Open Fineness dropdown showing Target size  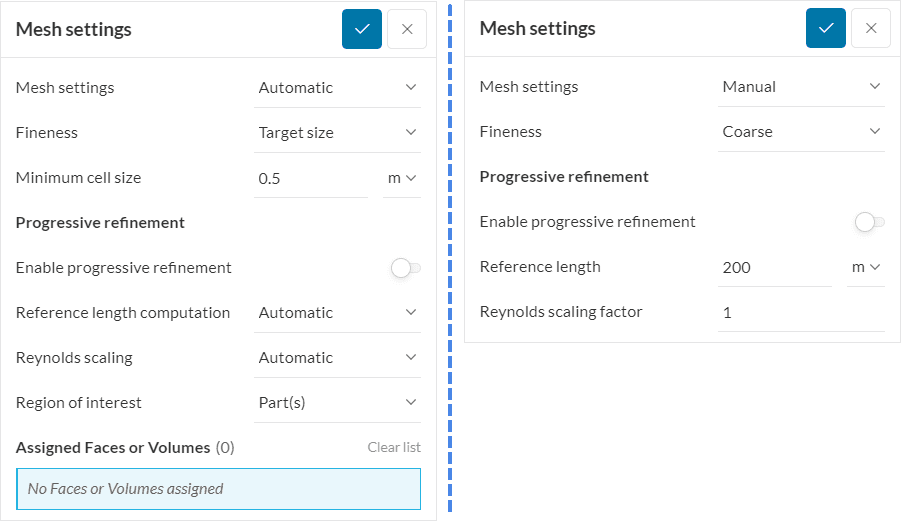coord(337,132)
